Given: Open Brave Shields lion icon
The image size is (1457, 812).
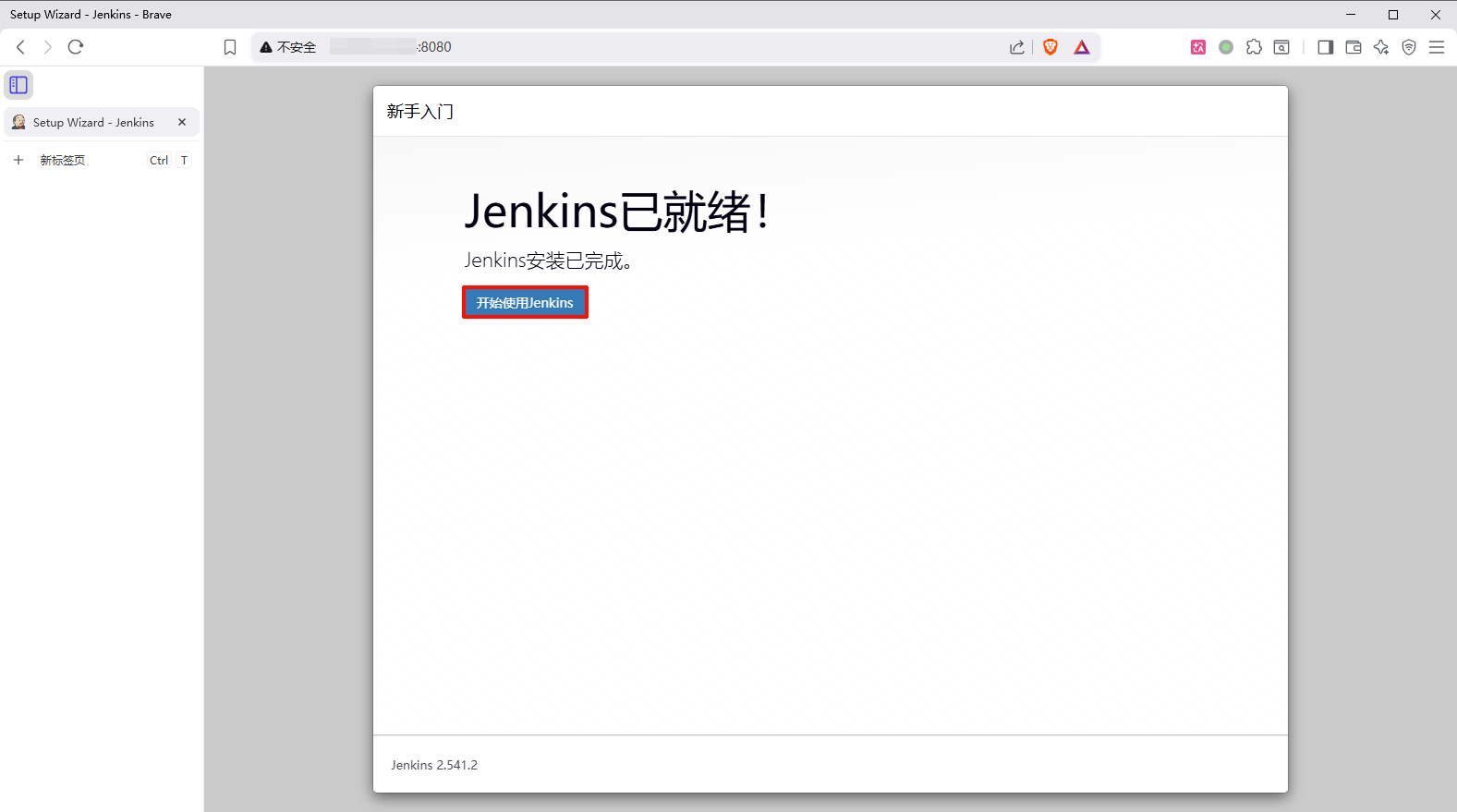Looking at the screenshot, I should [1050, 47].
